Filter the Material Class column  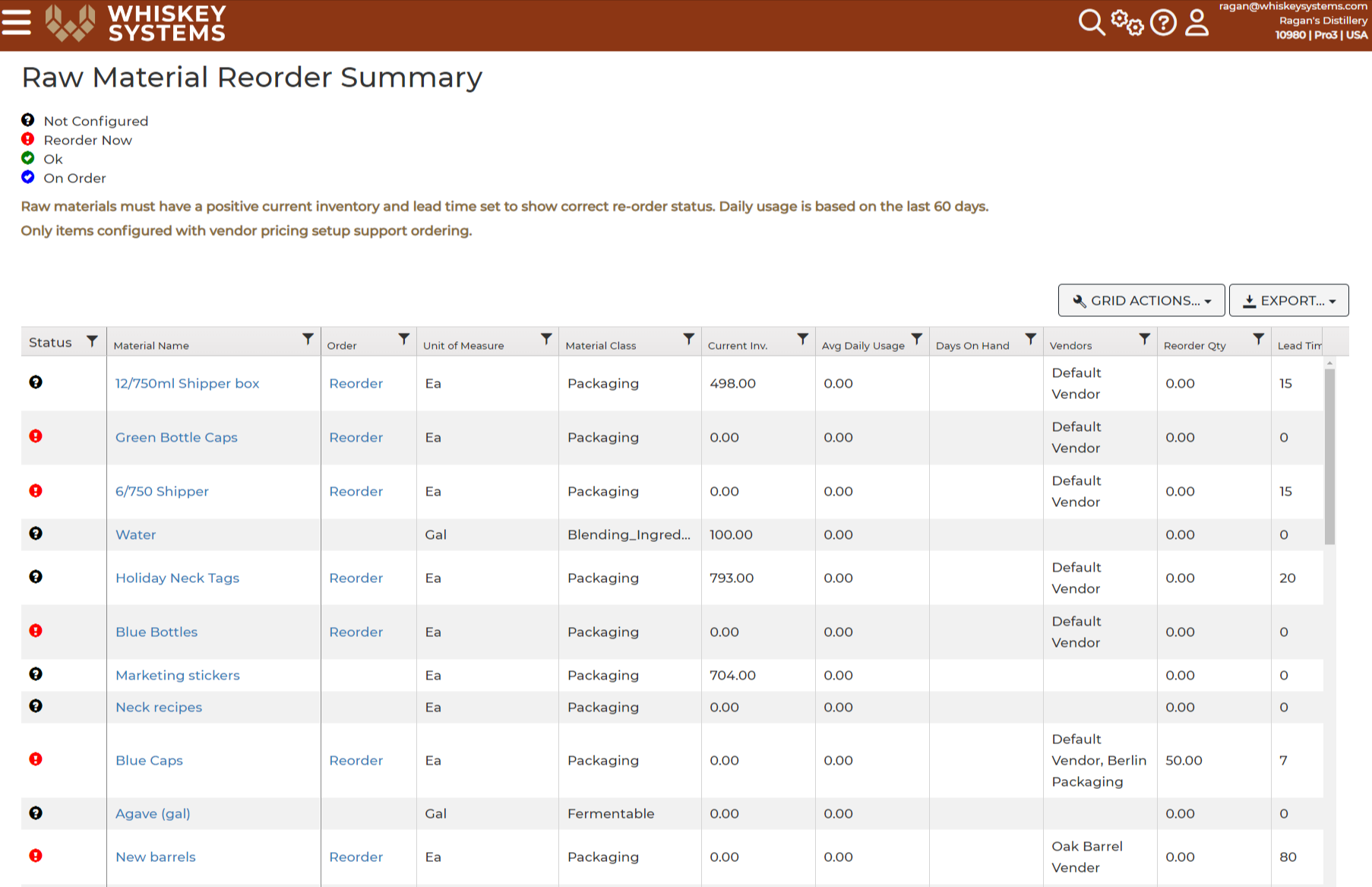(x=689, y=339)
